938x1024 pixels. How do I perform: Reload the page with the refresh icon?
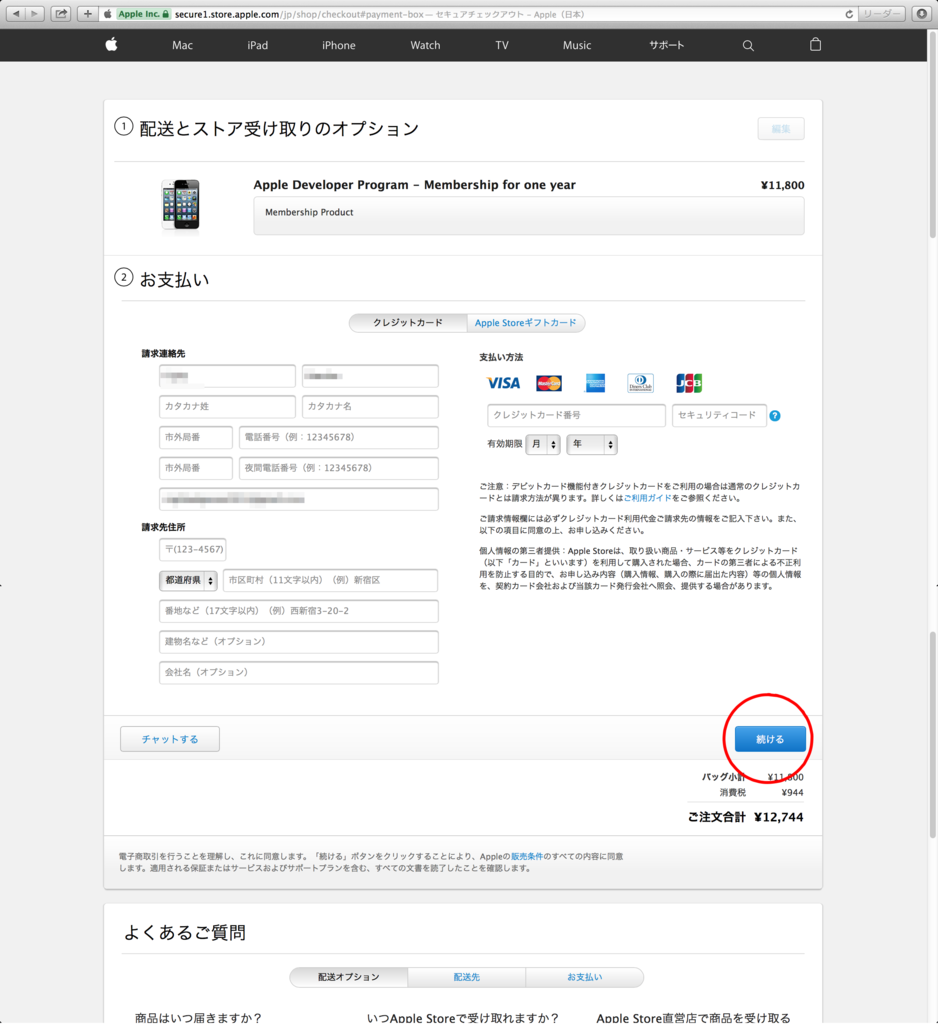click(x=849, y=14)
